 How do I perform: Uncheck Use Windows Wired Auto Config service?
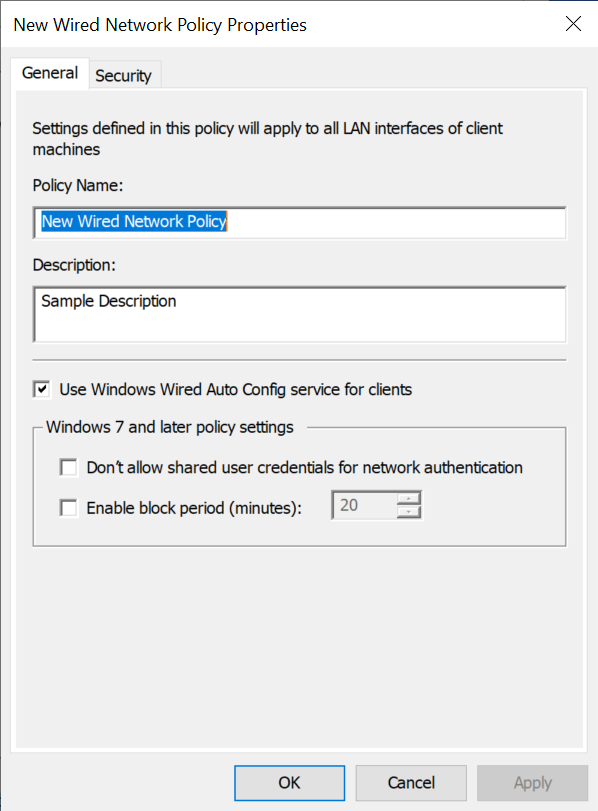[41, 390]
